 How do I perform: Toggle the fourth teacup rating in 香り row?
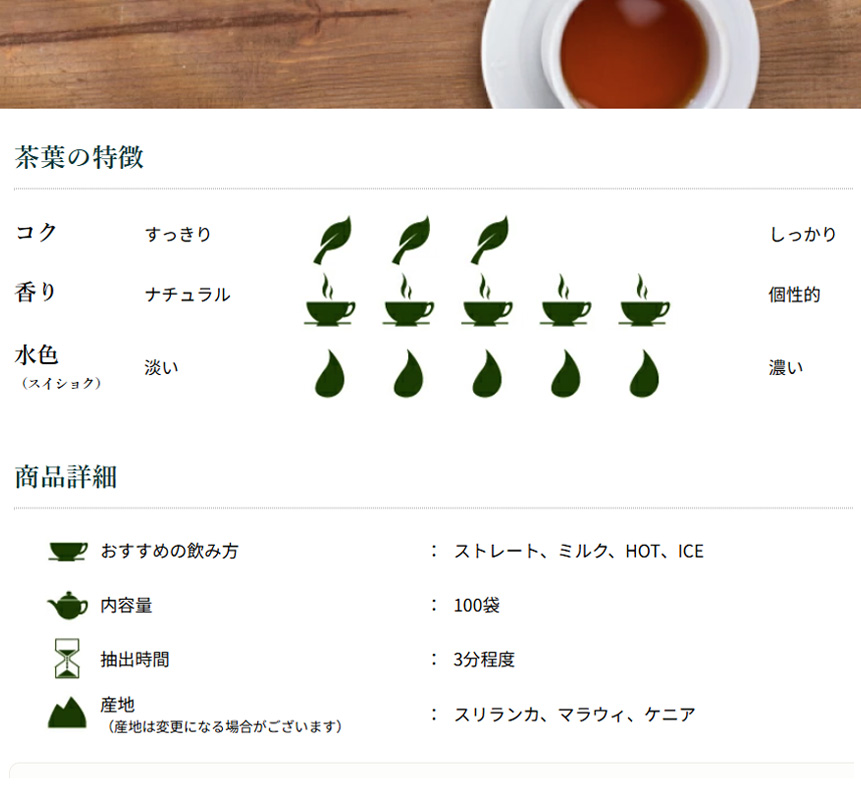click(x=564, y=298)
